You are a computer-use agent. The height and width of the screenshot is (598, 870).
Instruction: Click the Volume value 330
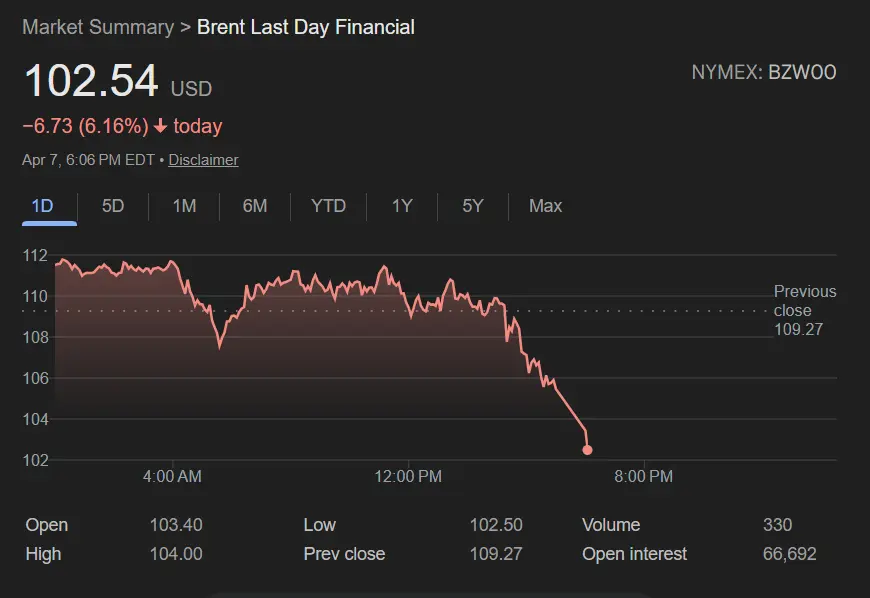pos(777,525)
